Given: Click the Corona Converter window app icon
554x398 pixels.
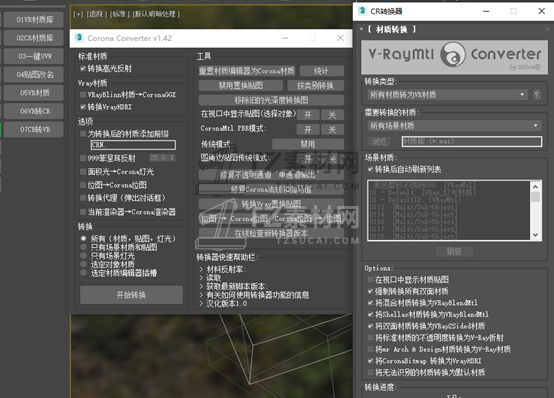Looking at the screenshot, I should (79, 38).
